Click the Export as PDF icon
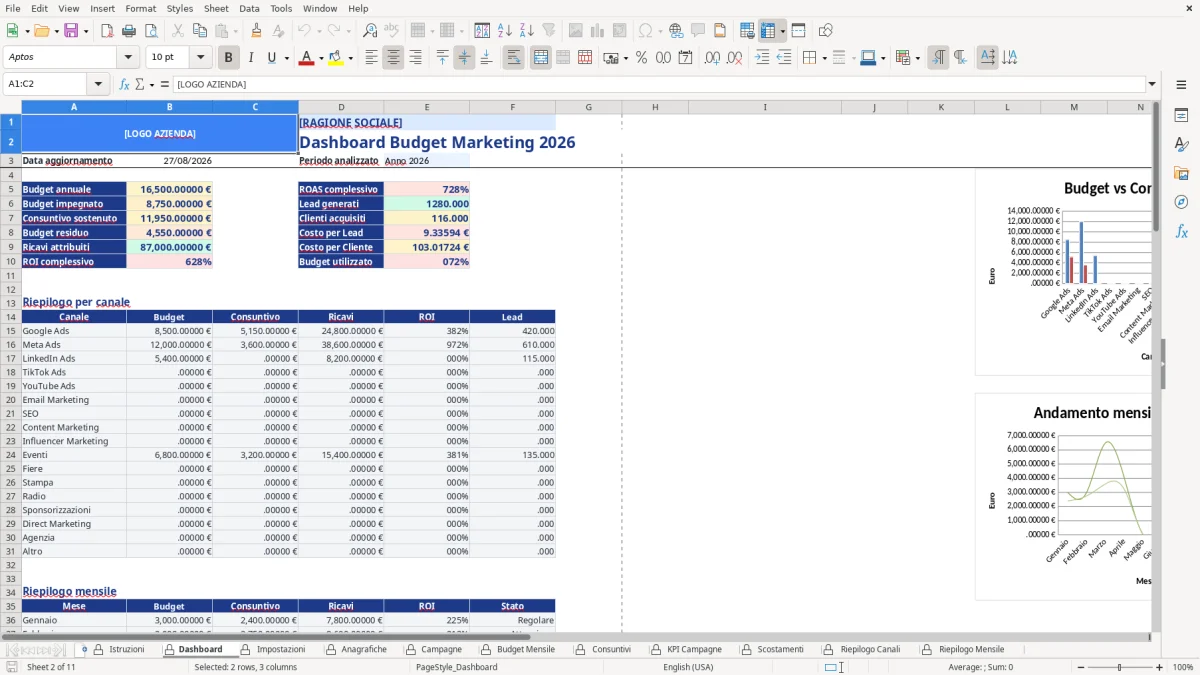Viewport: 1200px width, 675px height. click(107, 31)
